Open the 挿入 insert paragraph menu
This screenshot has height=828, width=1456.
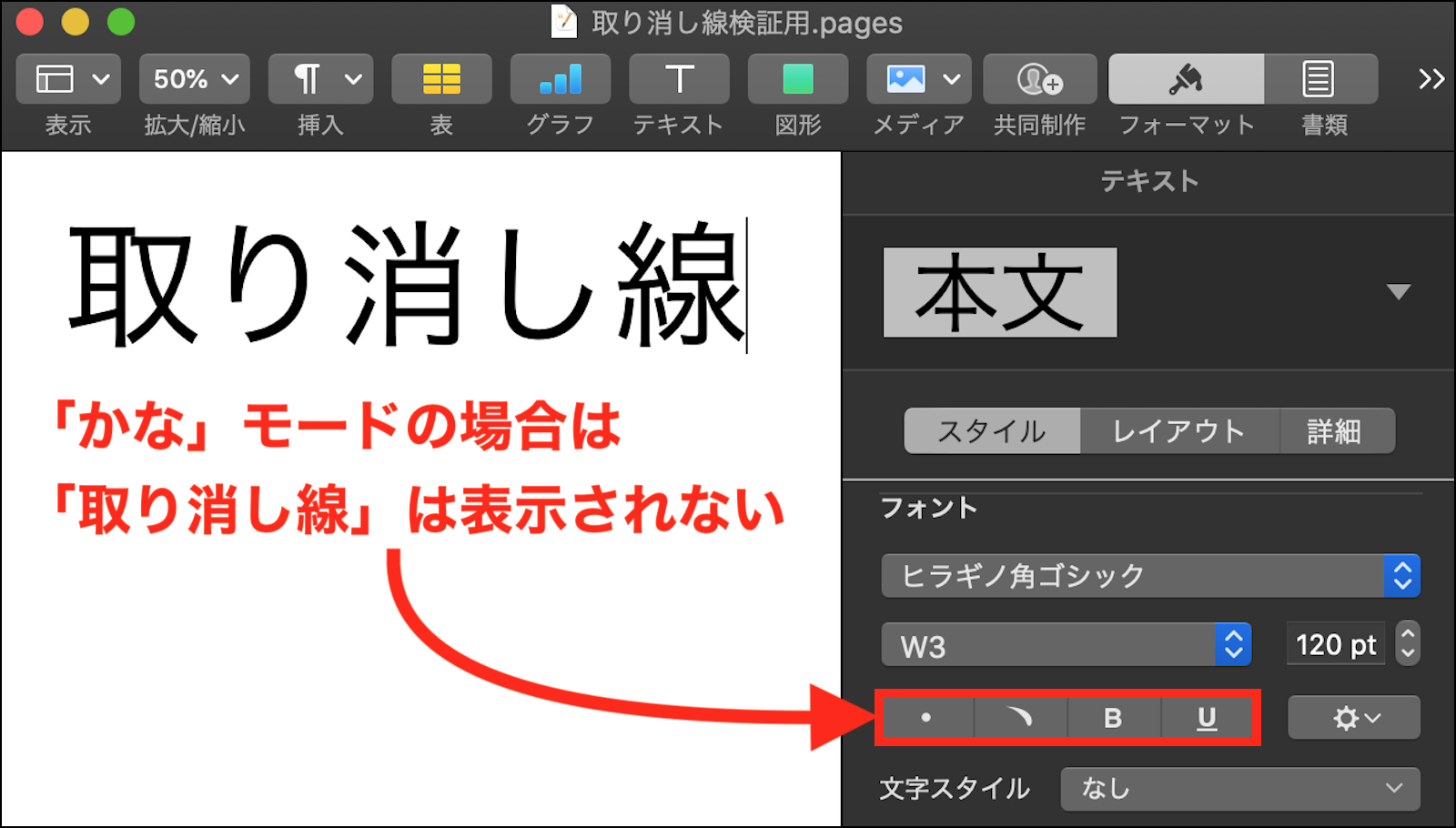(320, 79)
